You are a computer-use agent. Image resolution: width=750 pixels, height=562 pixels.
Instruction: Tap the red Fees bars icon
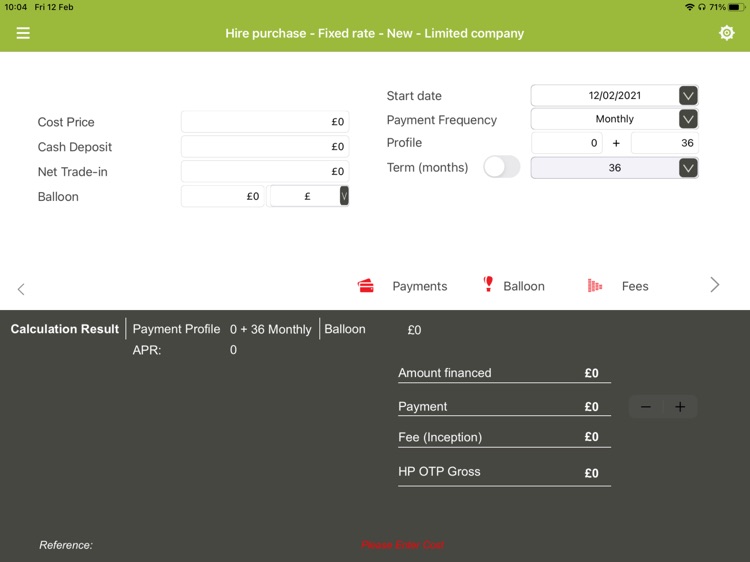coord(595,286)
